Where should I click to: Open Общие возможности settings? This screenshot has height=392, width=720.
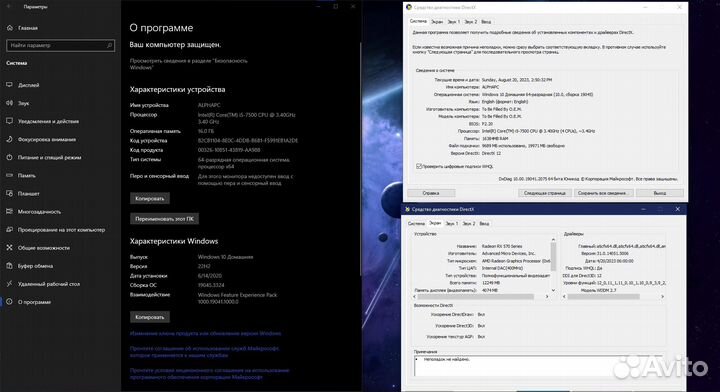tap(38, 247)
